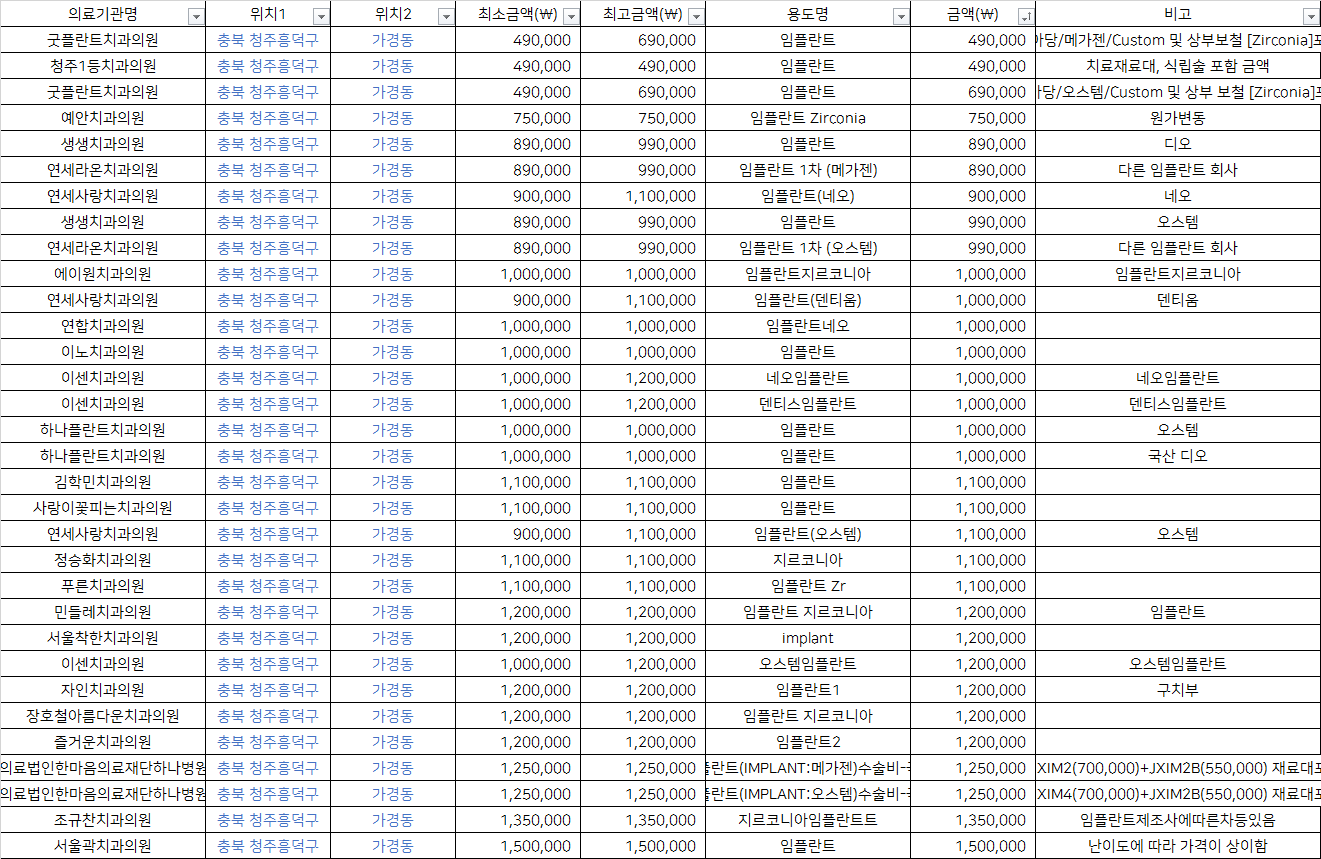Open 충북 청주흥덕구 link in 예안치과의원 row

(267, 118)
